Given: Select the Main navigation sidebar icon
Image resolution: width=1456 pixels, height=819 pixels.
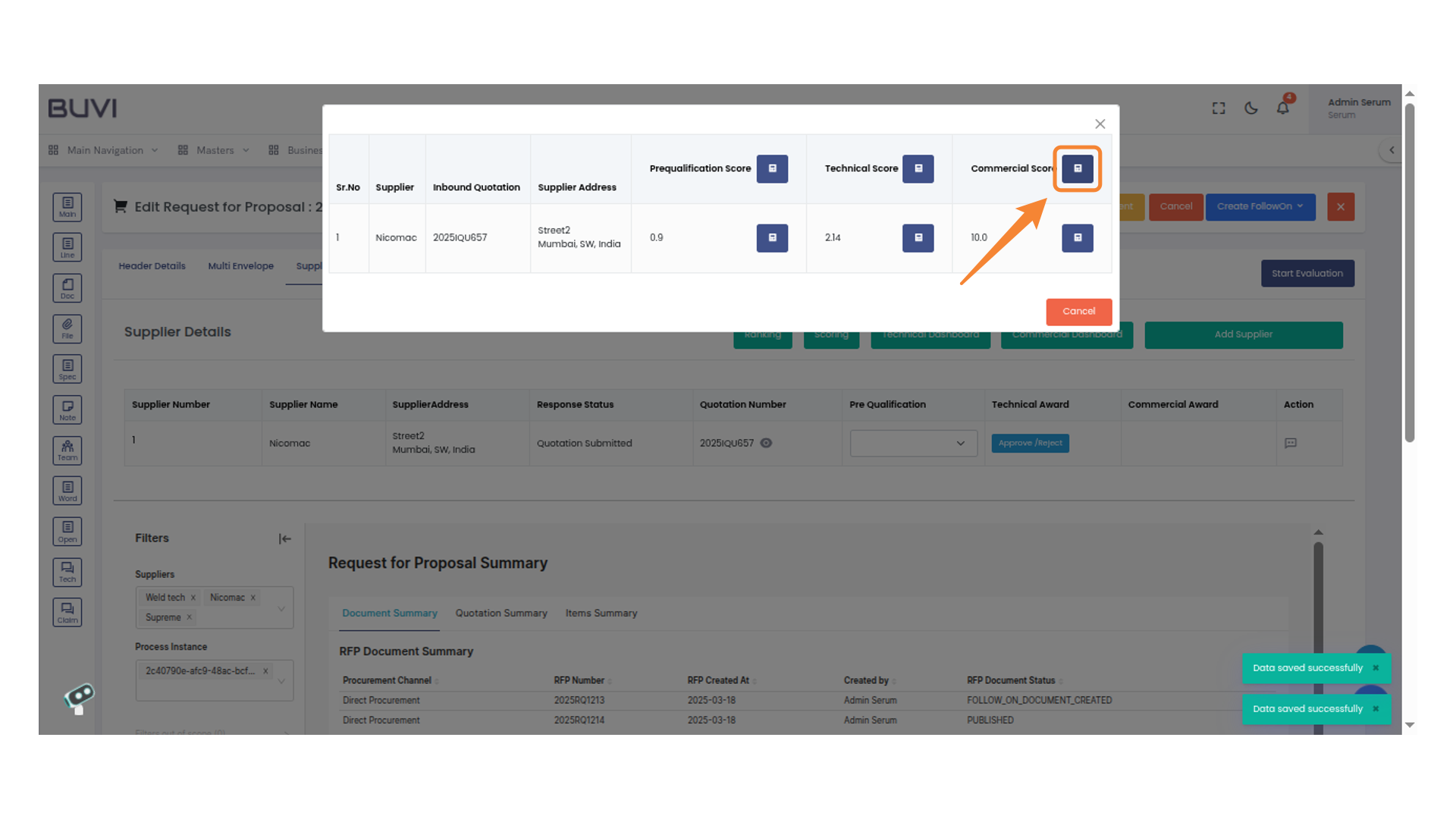Looking at the screenshot, I should 67,206.
